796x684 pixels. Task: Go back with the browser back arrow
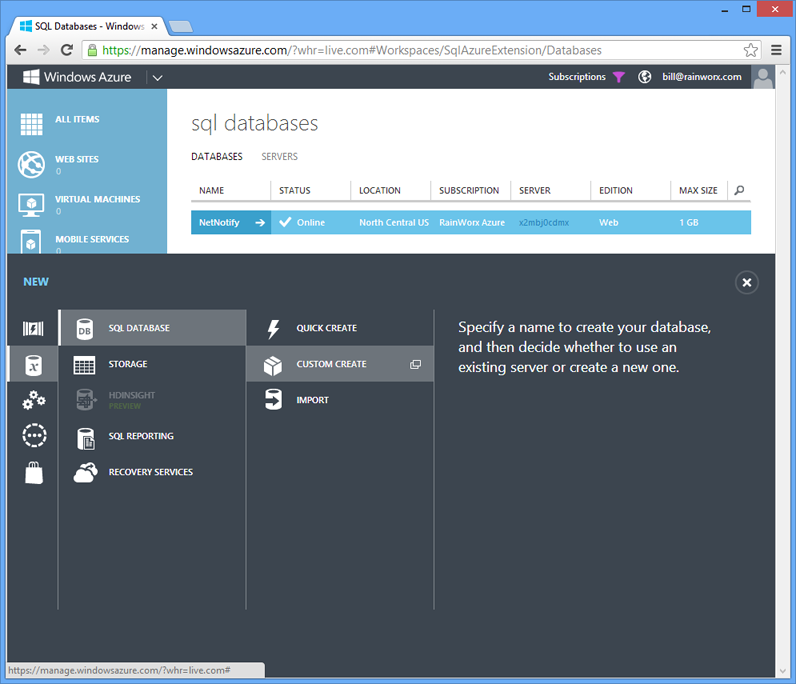20,50
